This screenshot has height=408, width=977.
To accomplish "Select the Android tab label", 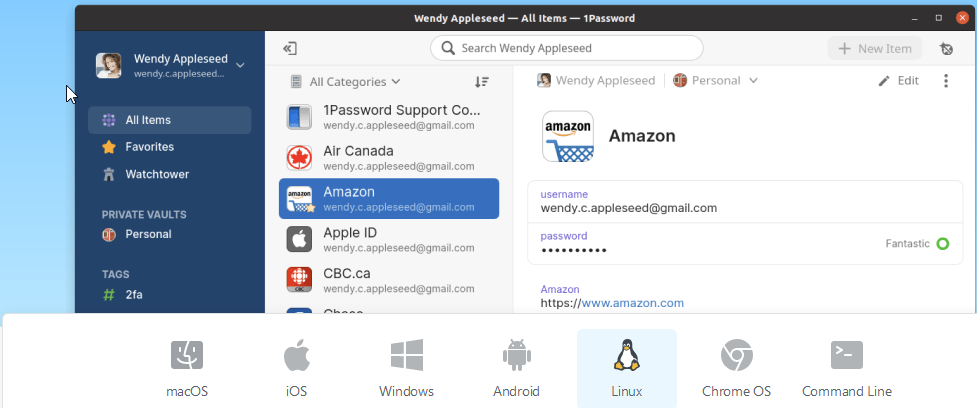I will click(x=517, y=392).
